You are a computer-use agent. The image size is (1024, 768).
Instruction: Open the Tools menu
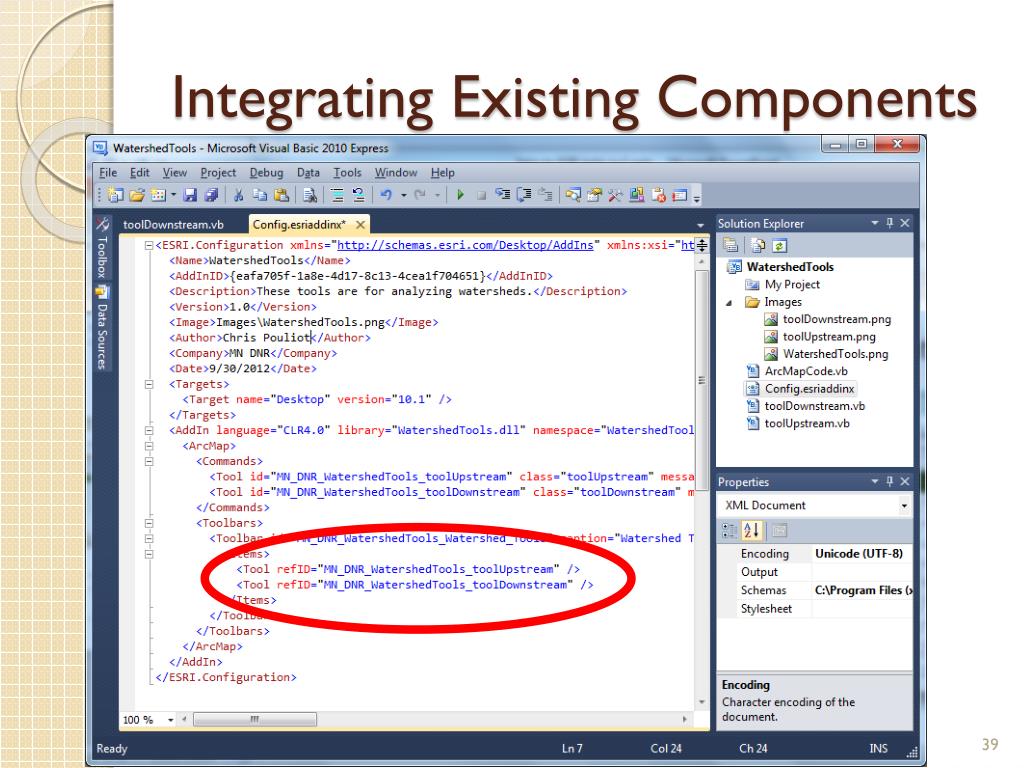(x=347, y=172)
